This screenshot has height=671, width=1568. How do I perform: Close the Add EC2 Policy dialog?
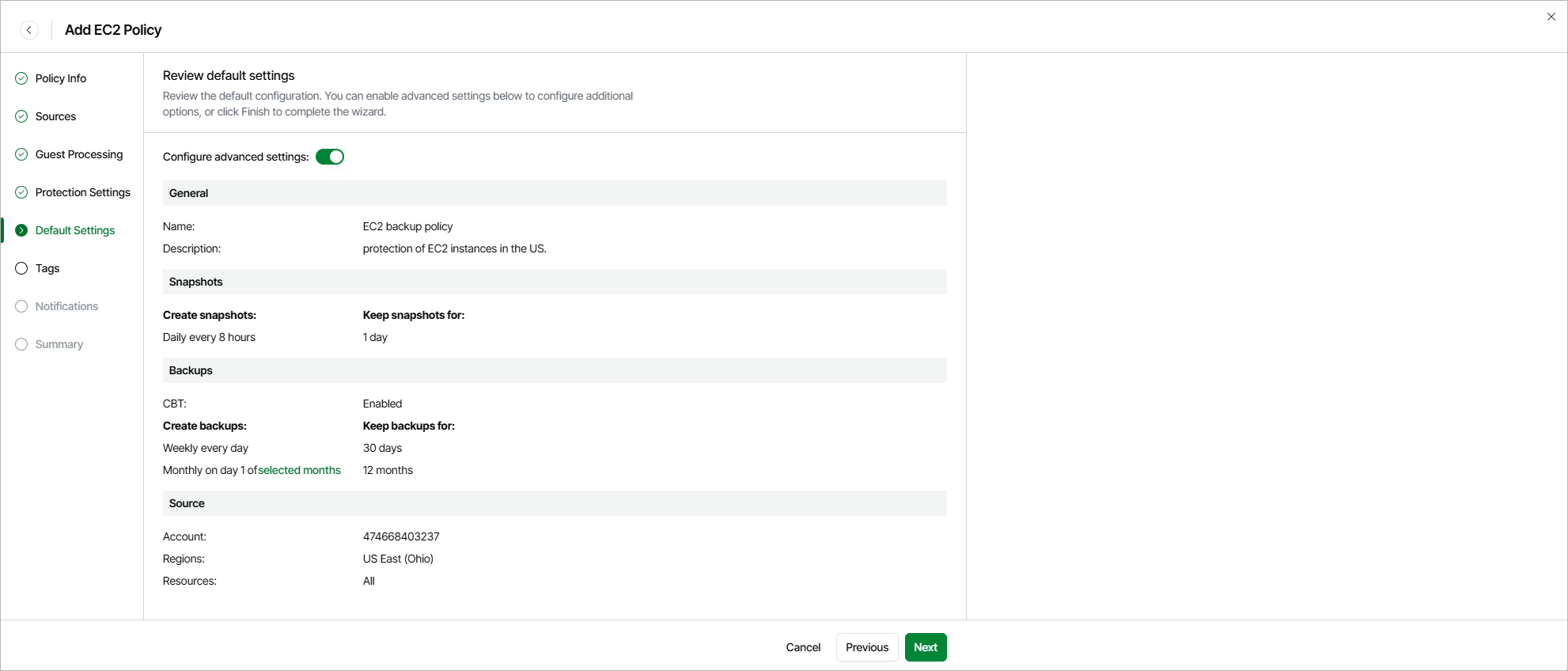(x=1551, y=17)
